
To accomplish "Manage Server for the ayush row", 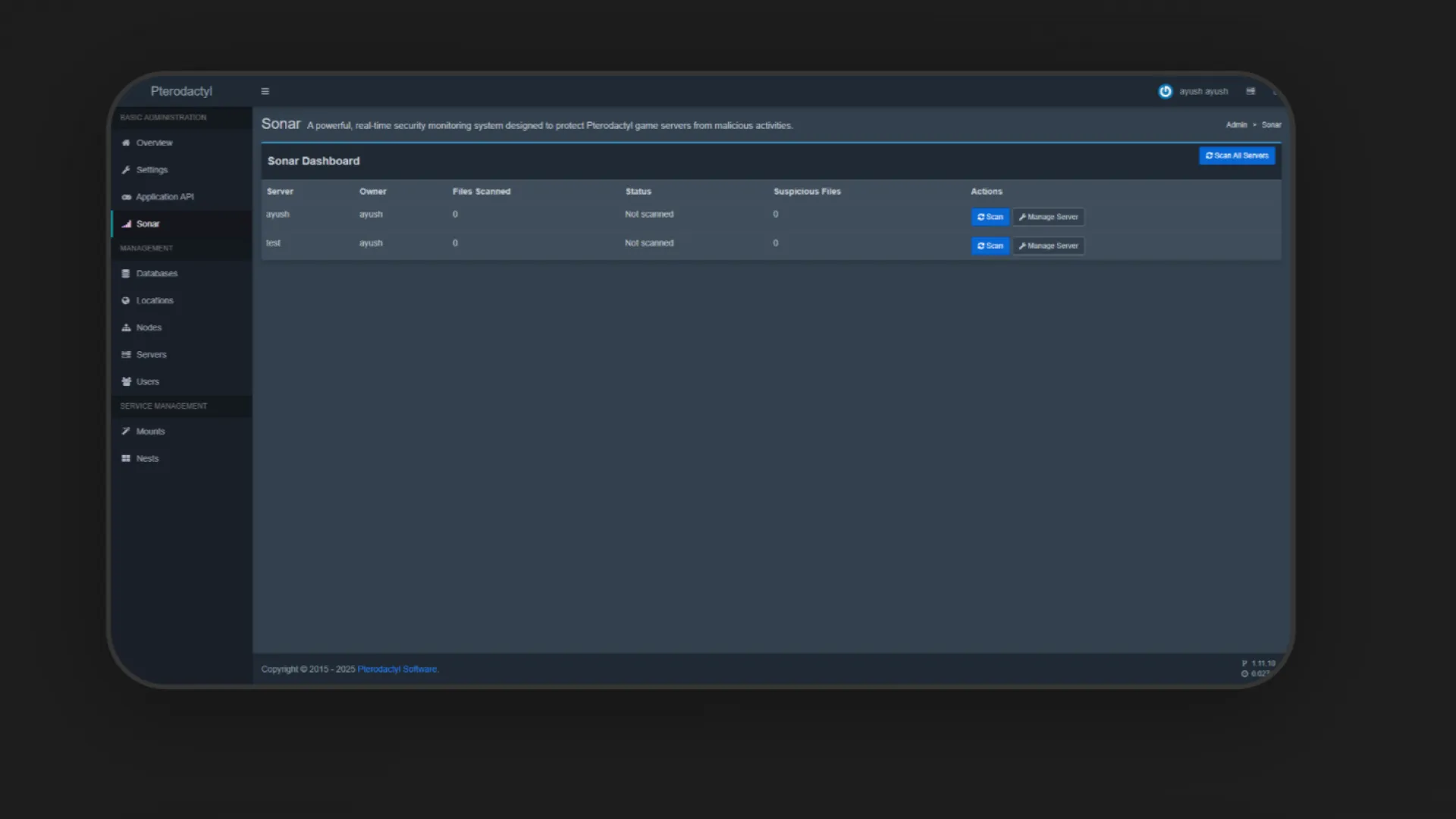I will pos(1048,217).
